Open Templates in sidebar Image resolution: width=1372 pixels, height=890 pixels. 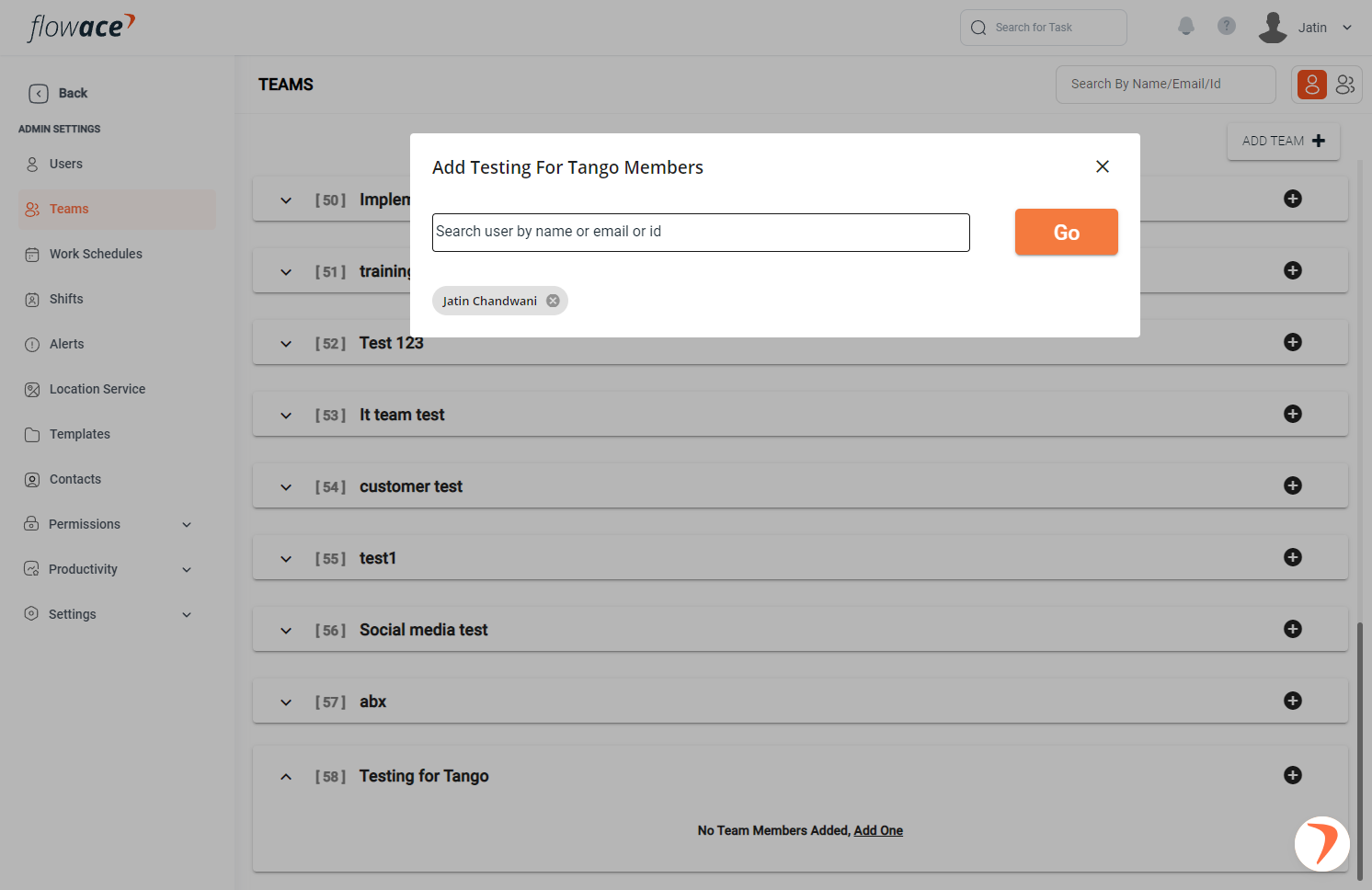click(x=80, y=434)
